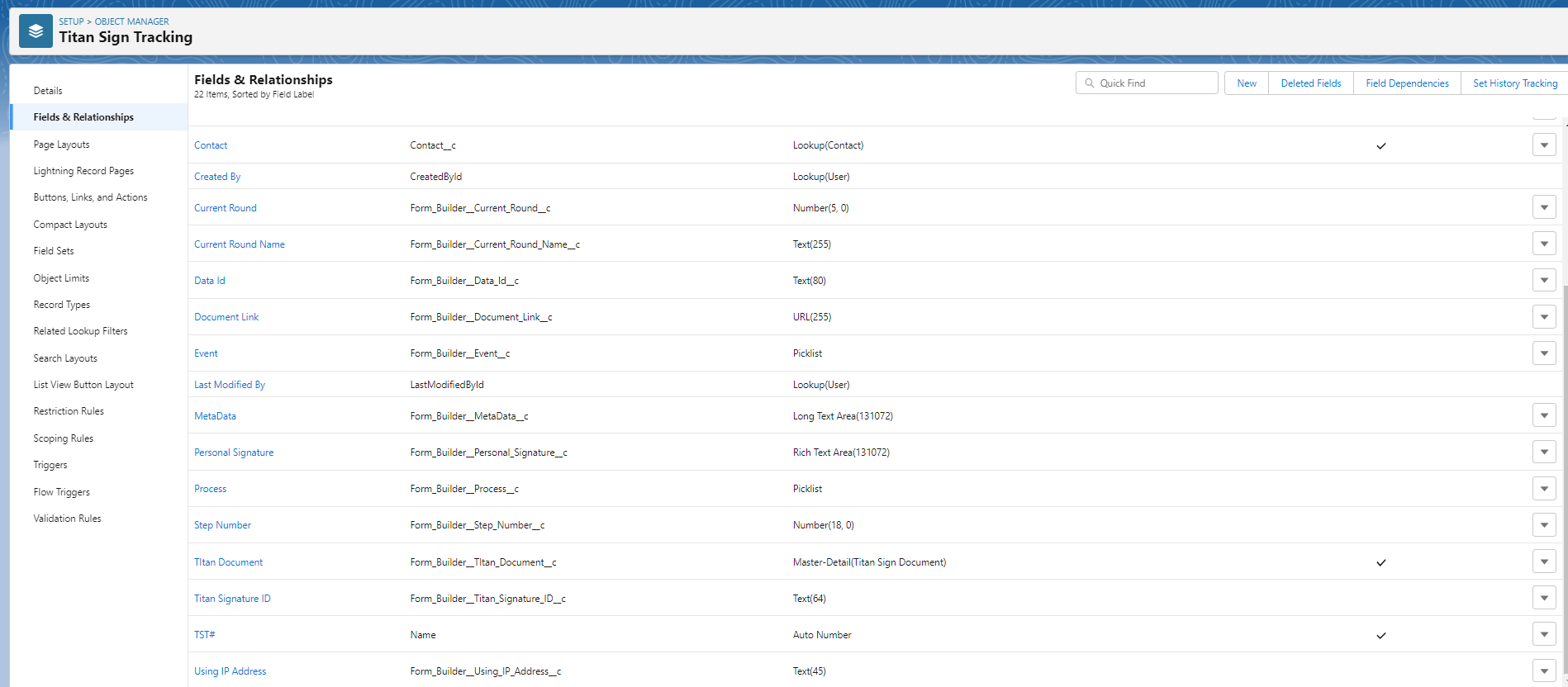Open the Step Number field link

pos(222,525)
